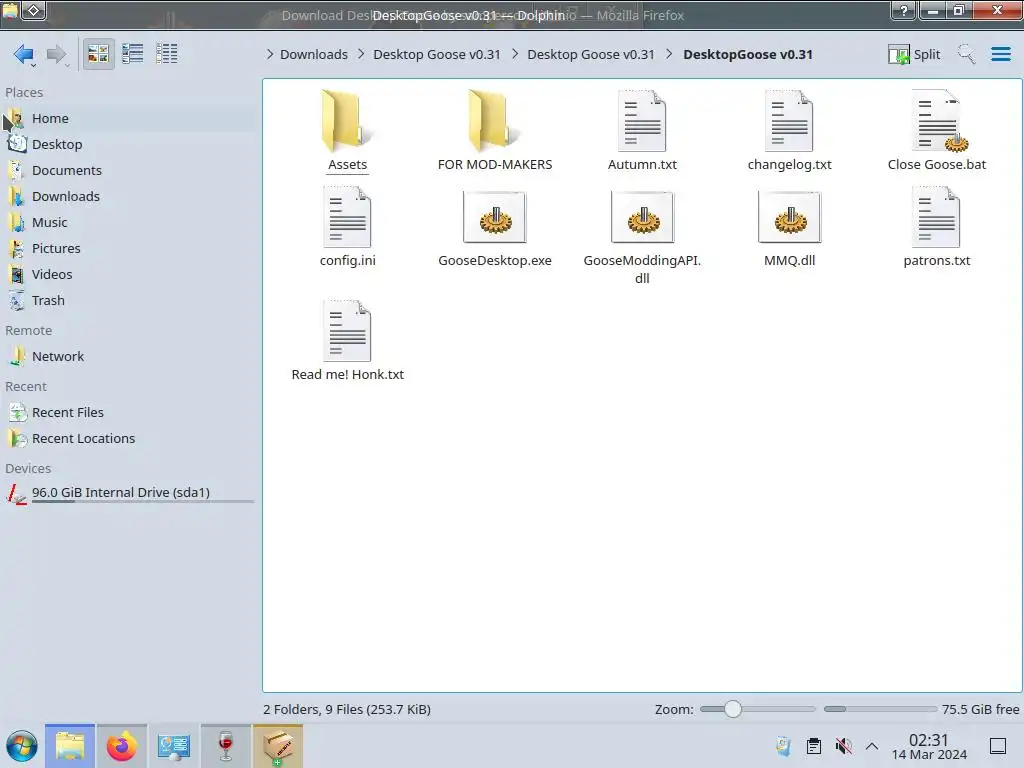Click the muted volume tray icon
Viewport: 1024px width, 768px height.
[x=843, y=746]
